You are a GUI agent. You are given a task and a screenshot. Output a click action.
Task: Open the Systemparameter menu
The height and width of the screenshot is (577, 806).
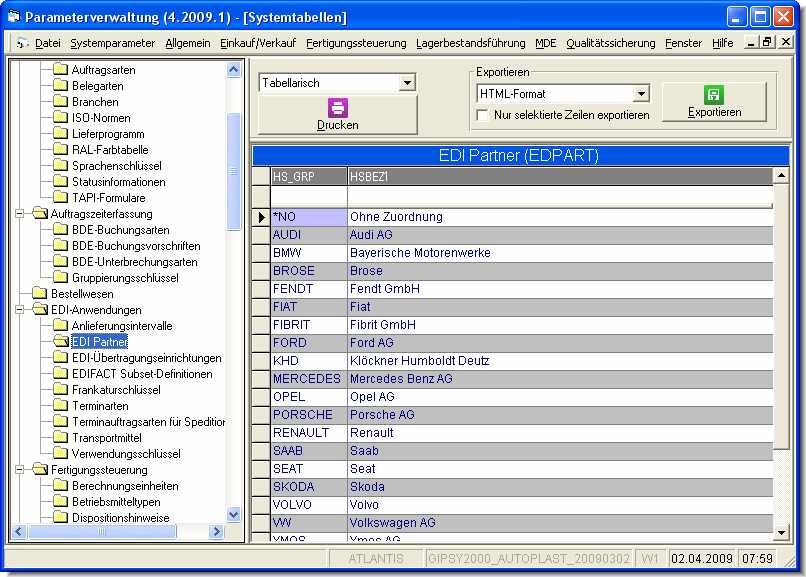point(113,43)
